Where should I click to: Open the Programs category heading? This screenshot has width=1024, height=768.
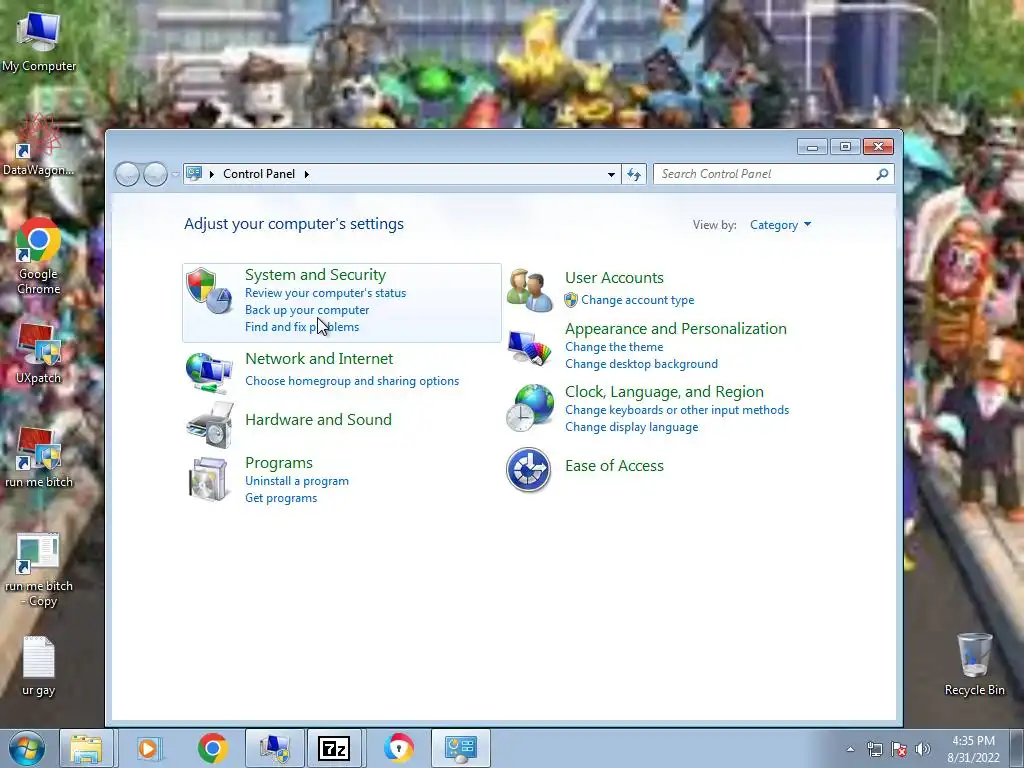(x=279, y=462)
